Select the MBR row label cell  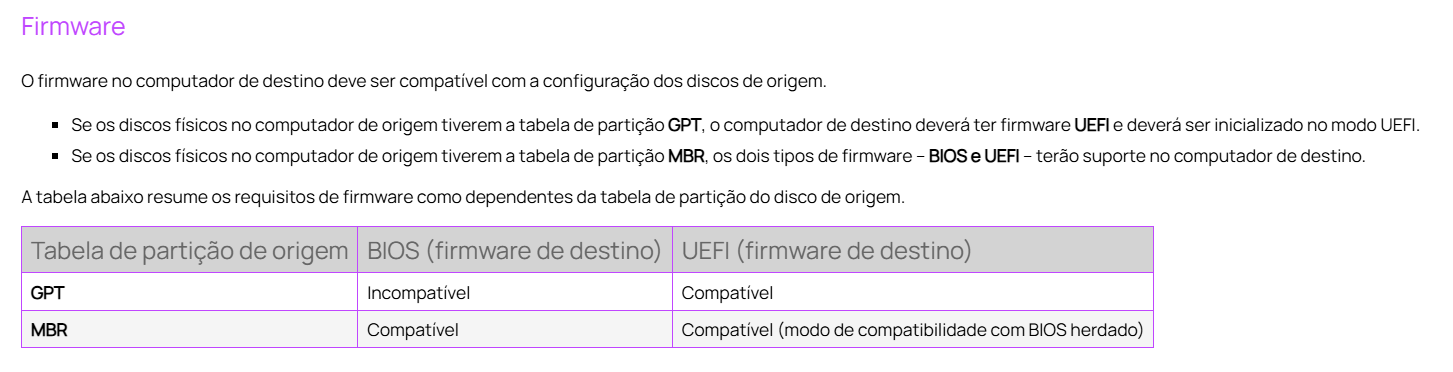pos(189,329)
